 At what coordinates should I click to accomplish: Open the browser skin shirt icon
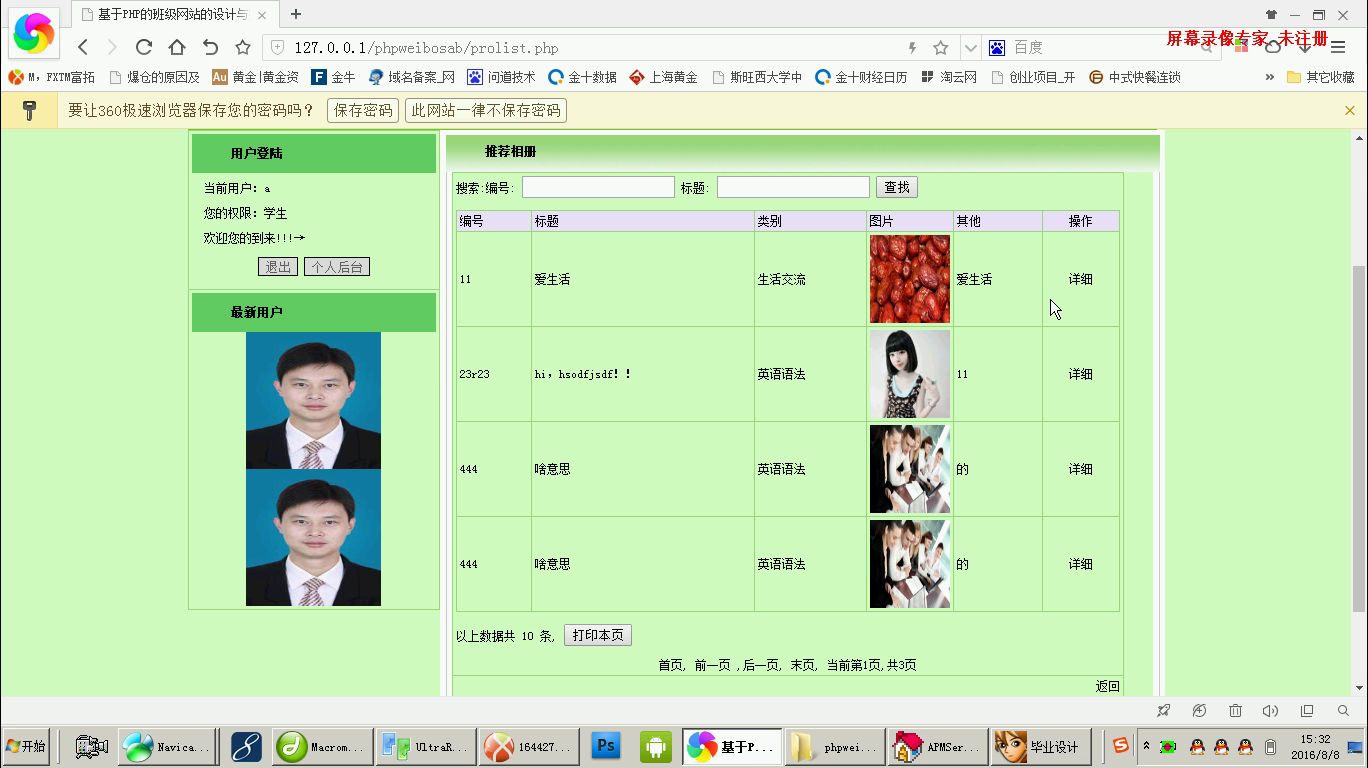coord(1272,15)
